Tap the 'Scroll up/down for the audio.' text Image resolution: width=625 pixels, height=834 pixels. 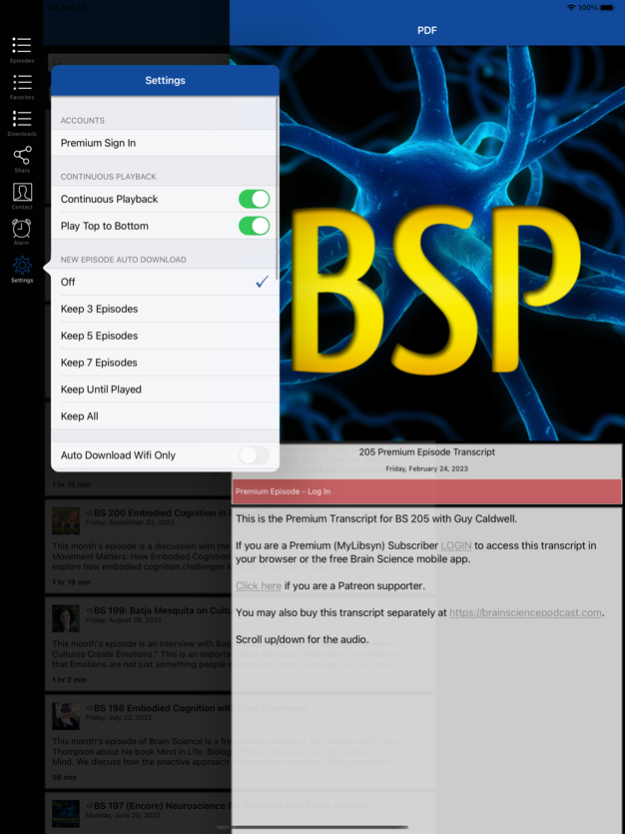tap(302, 640)
